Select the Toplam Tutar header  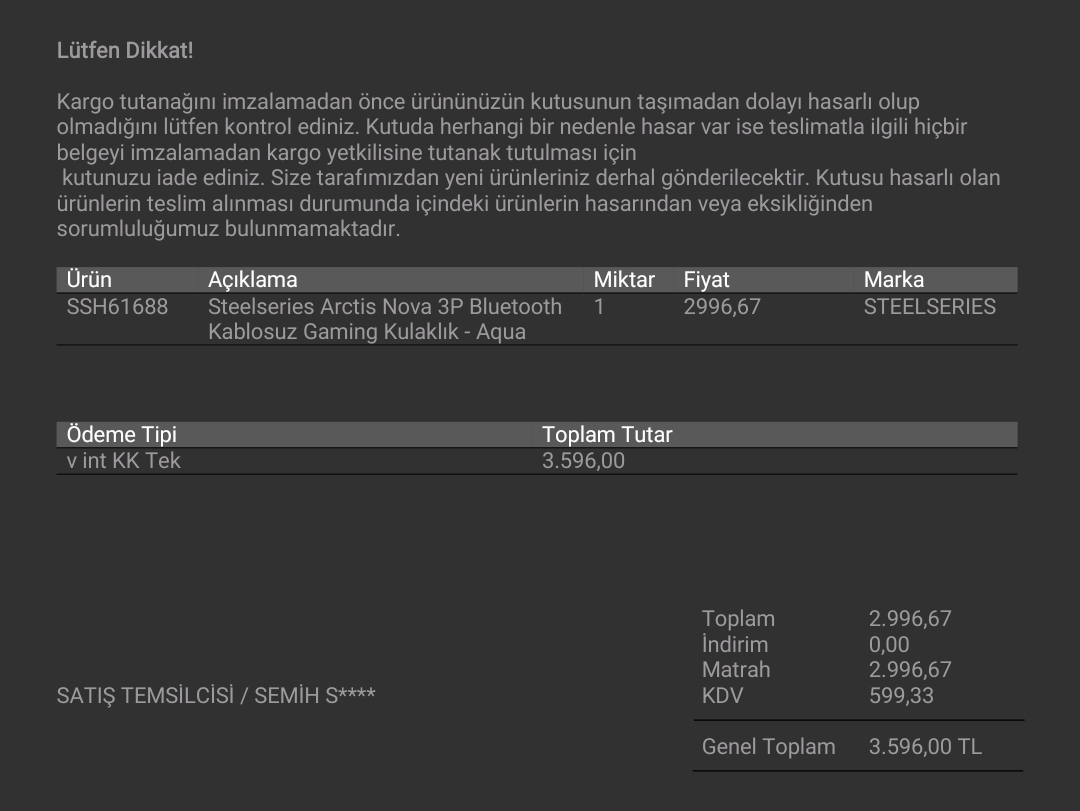[x=607, y=434]
